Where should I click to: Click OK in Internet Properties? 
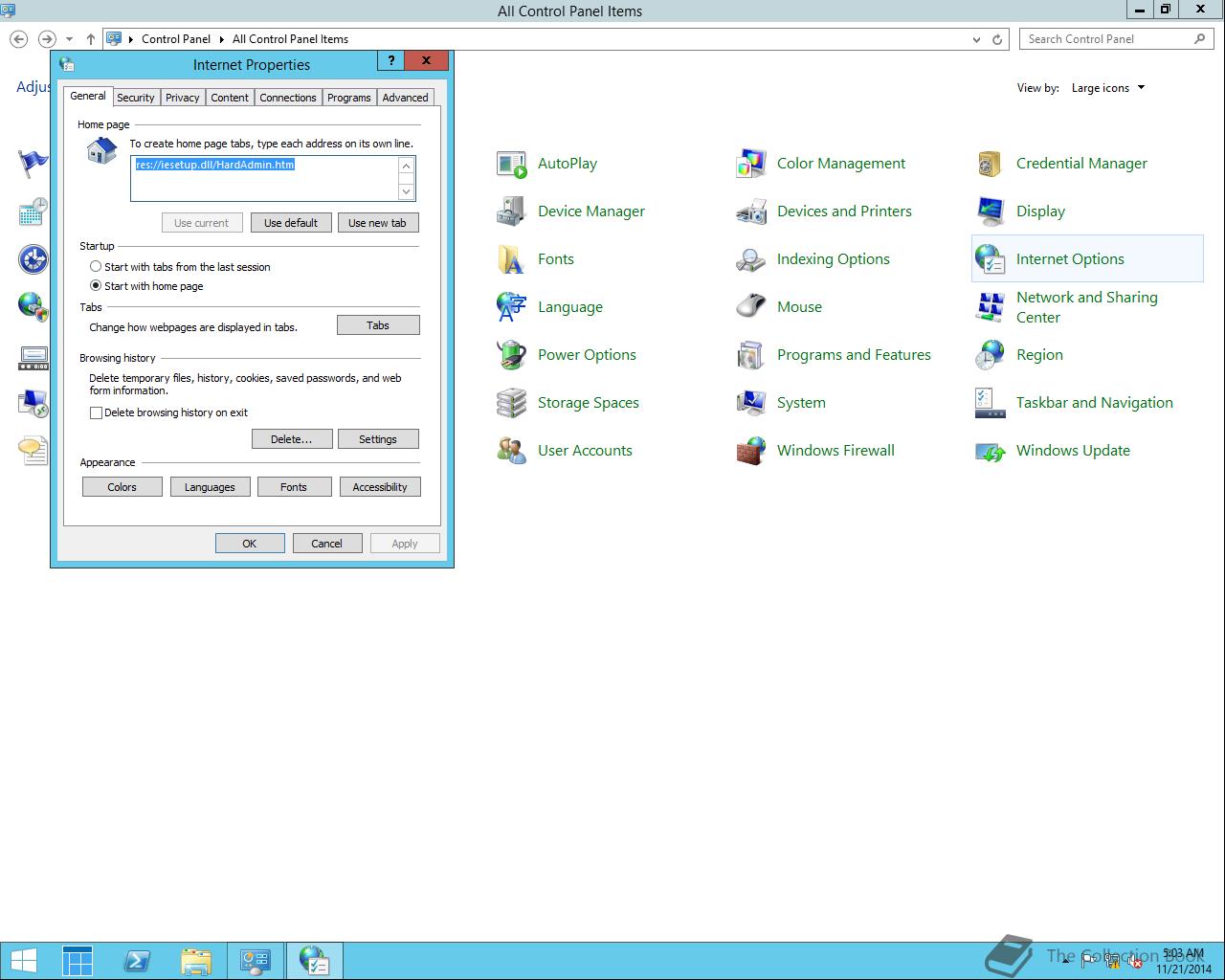[250, 544]
